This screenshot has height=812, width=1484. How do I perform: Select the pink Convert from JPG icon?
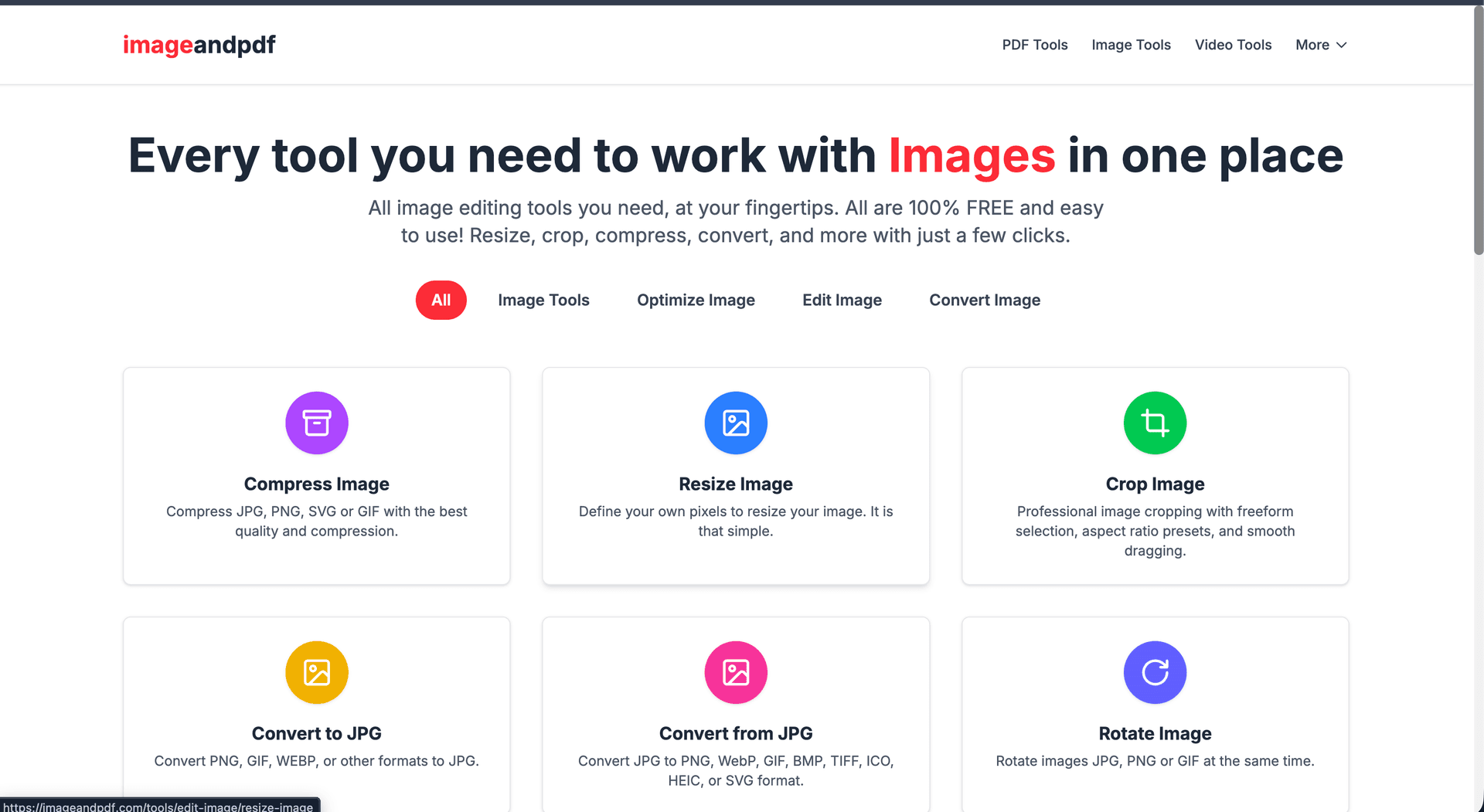(x=735, y=672)
